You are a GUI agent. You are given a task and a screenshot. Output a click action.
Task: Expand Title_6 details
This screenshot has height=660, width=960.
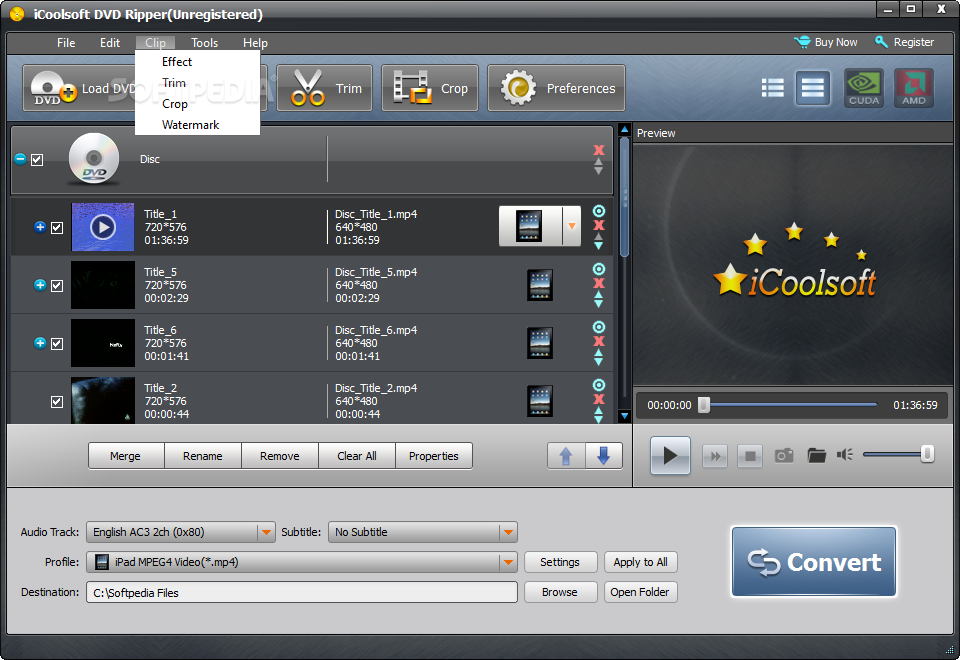click(x=40, y=343)
